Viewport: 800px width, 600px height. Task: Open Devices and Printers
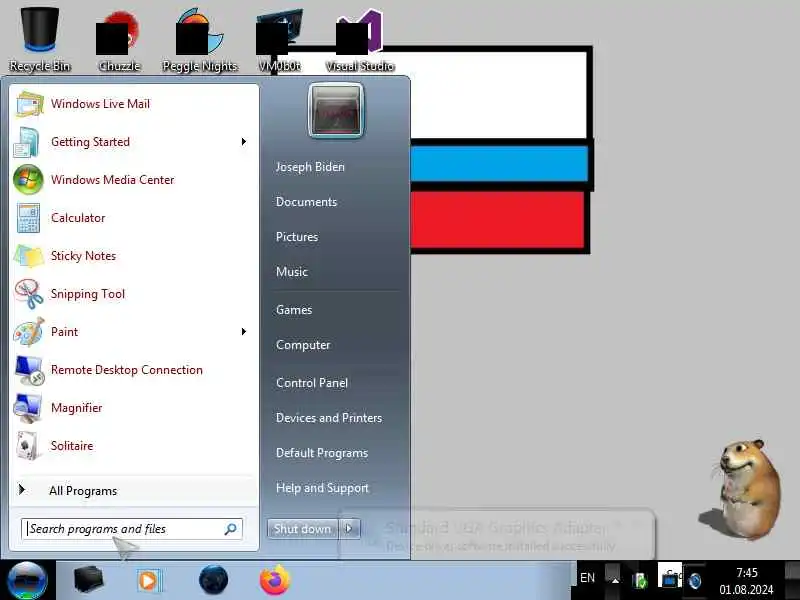[x=329, y=418]
